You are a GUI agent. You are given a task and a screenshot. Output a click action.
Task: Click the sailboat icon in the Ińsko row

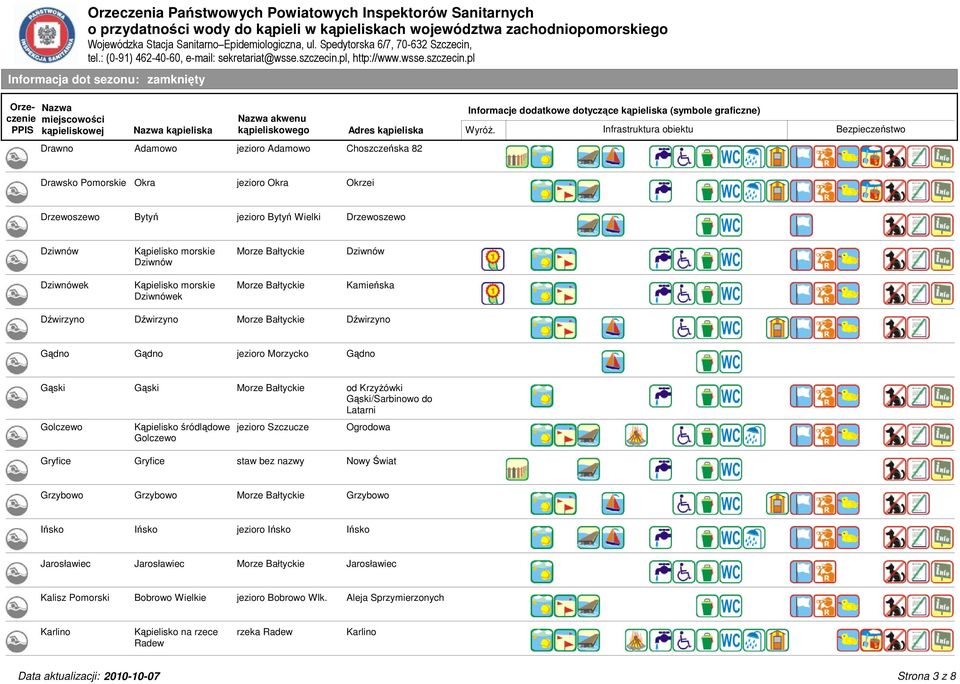(613, 538)
